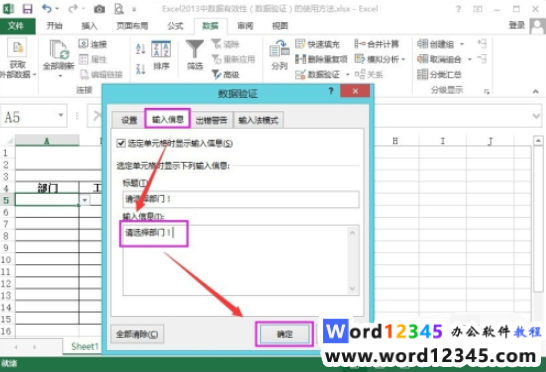Click the OK button in Data Validation dialog
The height and width of the screenshot is (372, 546).
tap(285, 334)
